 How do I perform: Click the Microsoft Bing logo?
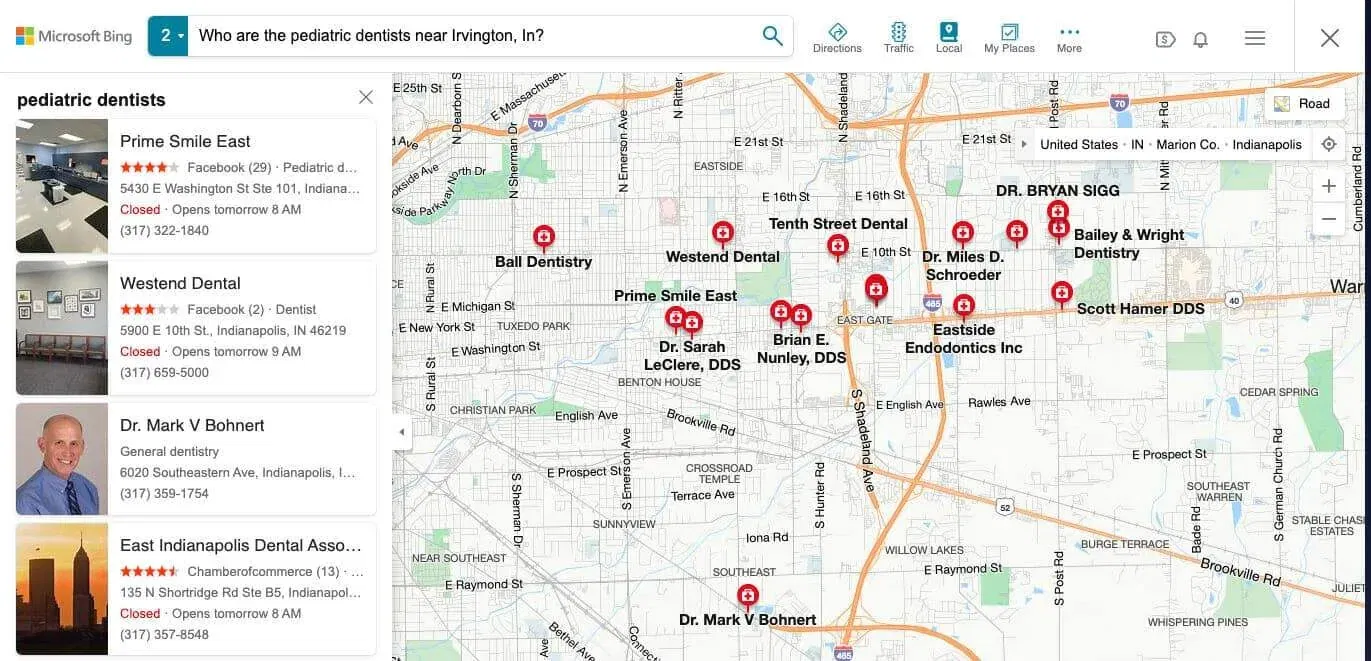click(x=74, y=36)
